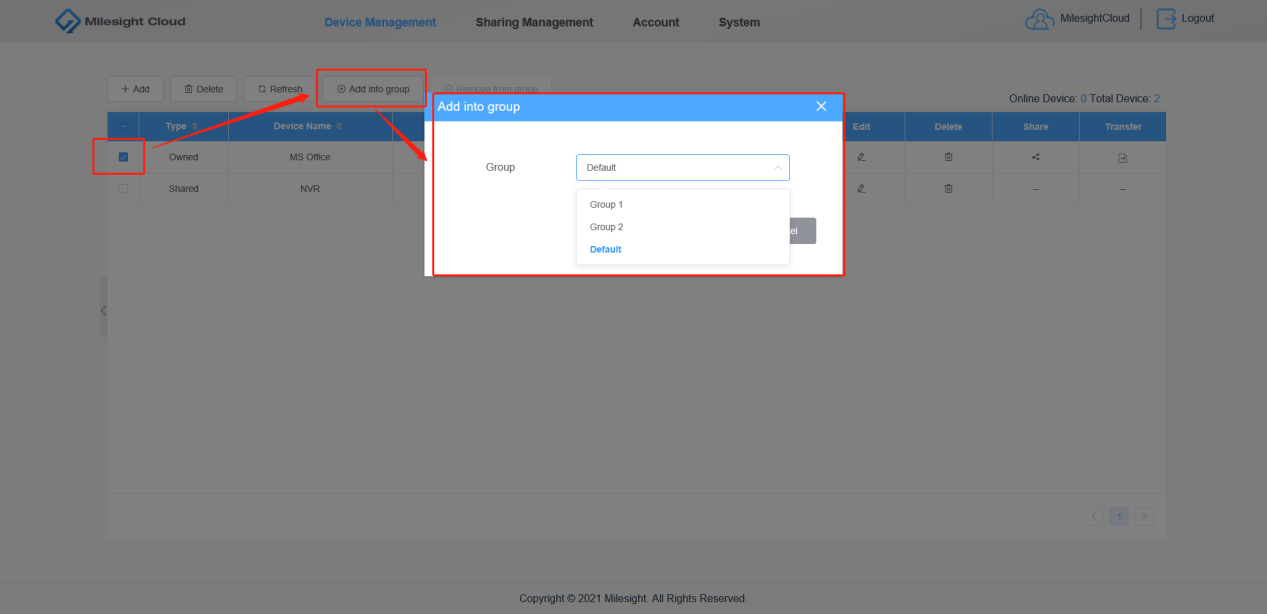
Task: Click the Transfer column header
Action: [1123, 127]
